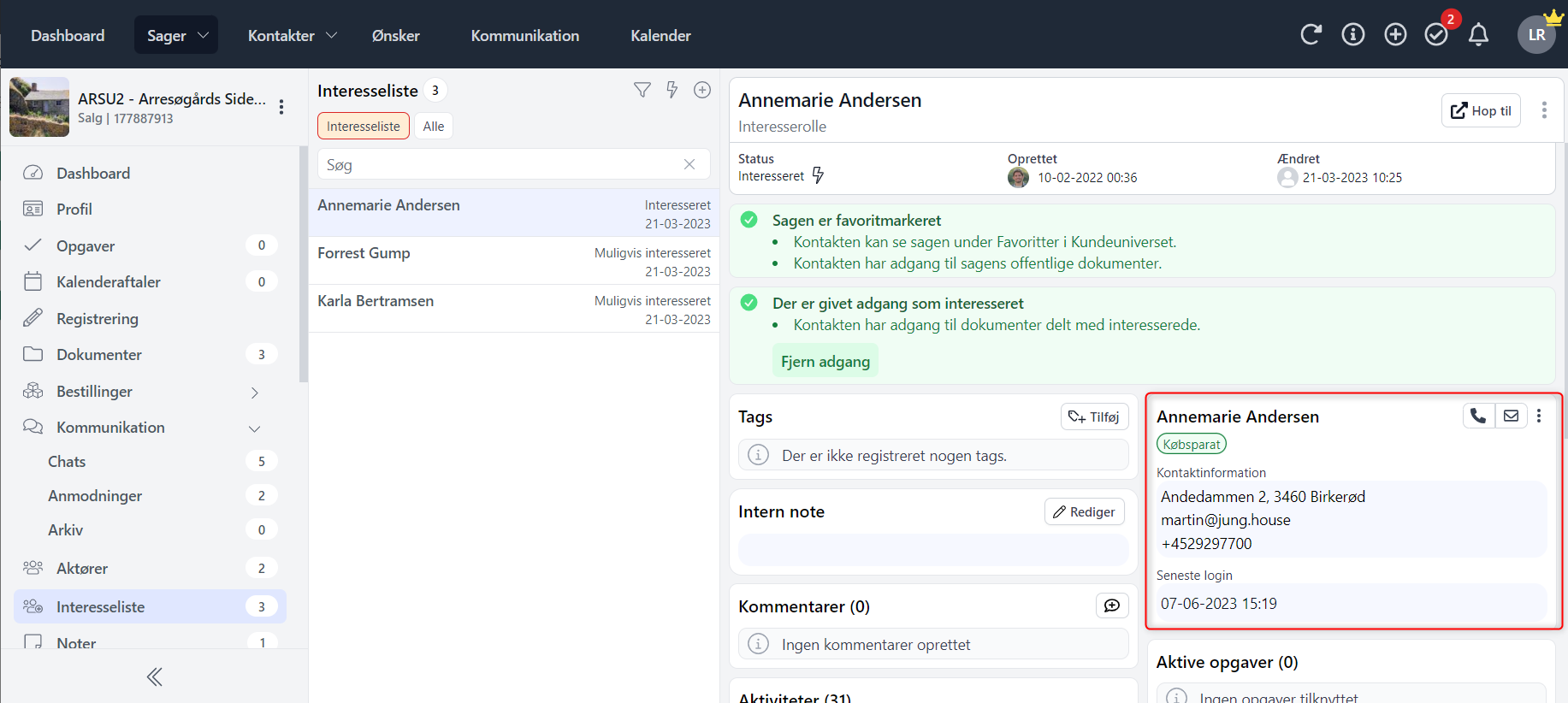Add a comment with the speech bubble icon
Viewport: 1568px width, 703px height.
[1112, 606]
